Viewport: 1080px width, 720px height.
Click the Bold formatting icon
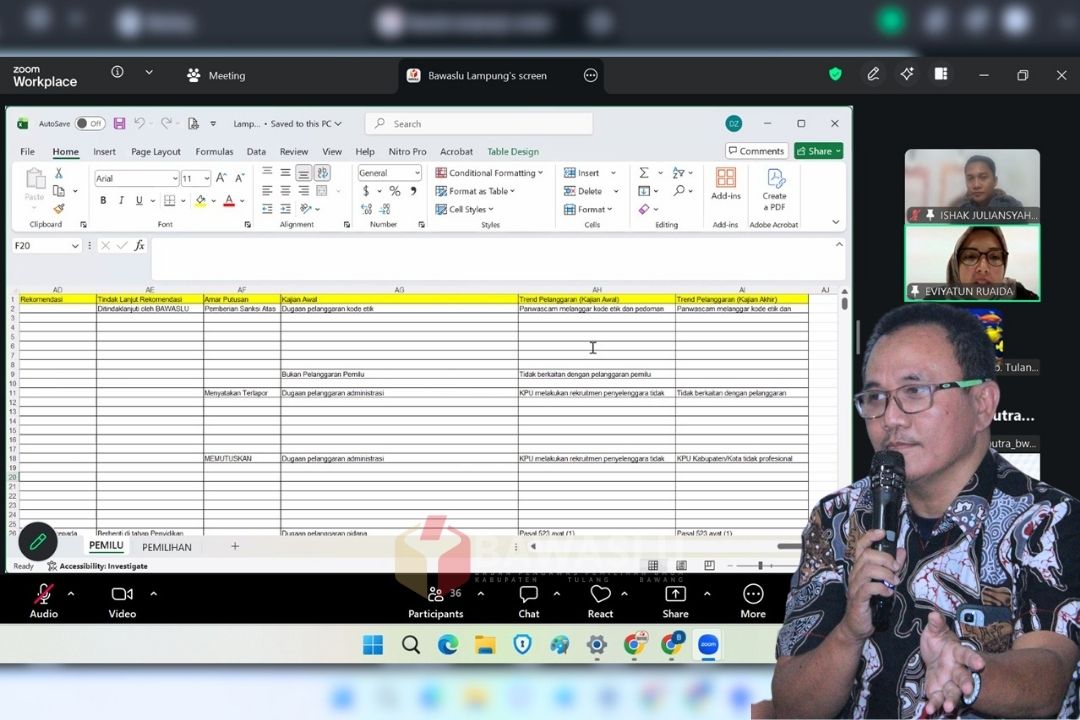point(103,200)
